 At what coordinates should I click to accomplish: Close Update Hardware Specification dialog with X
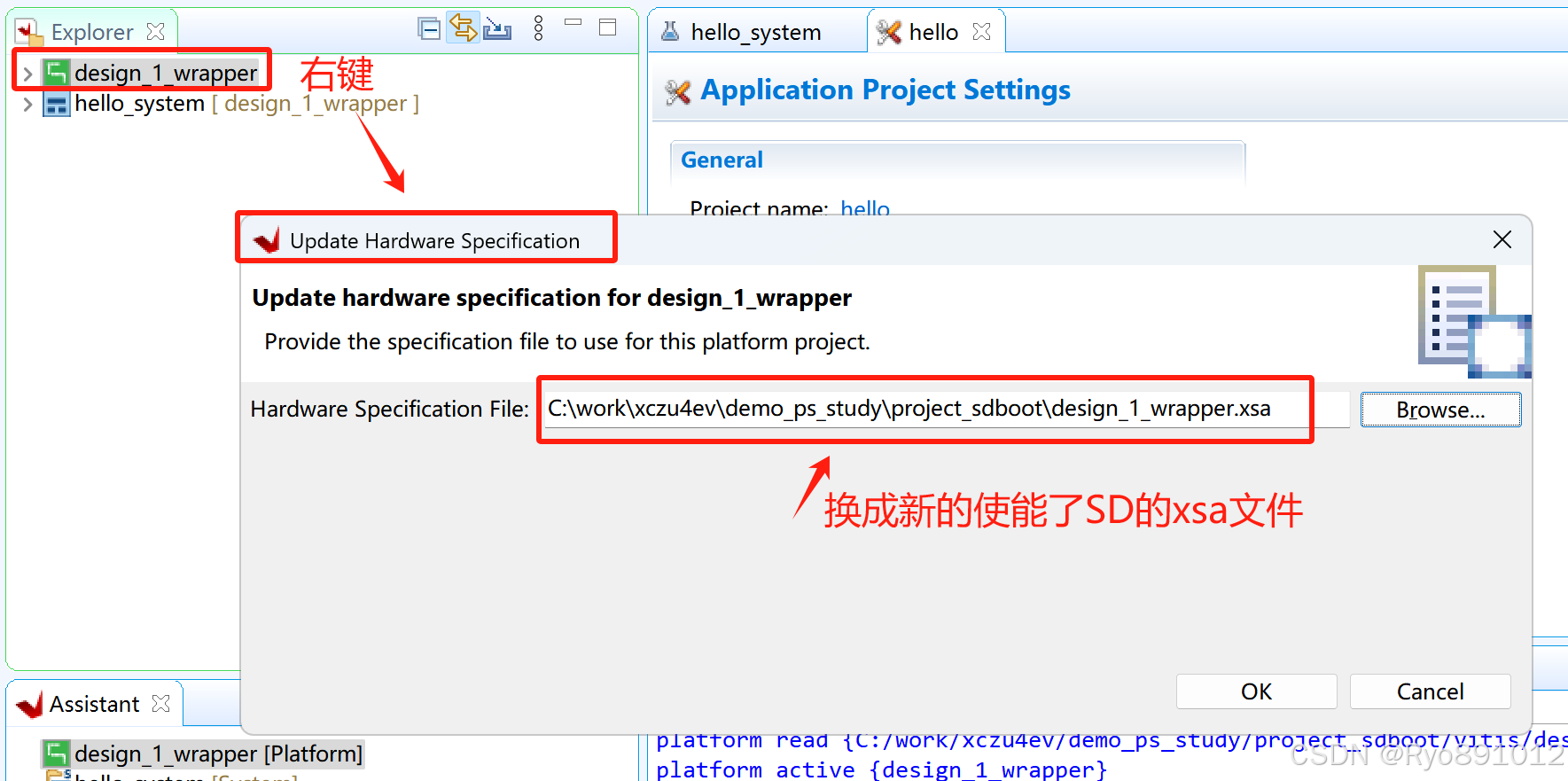(1502, 239)
